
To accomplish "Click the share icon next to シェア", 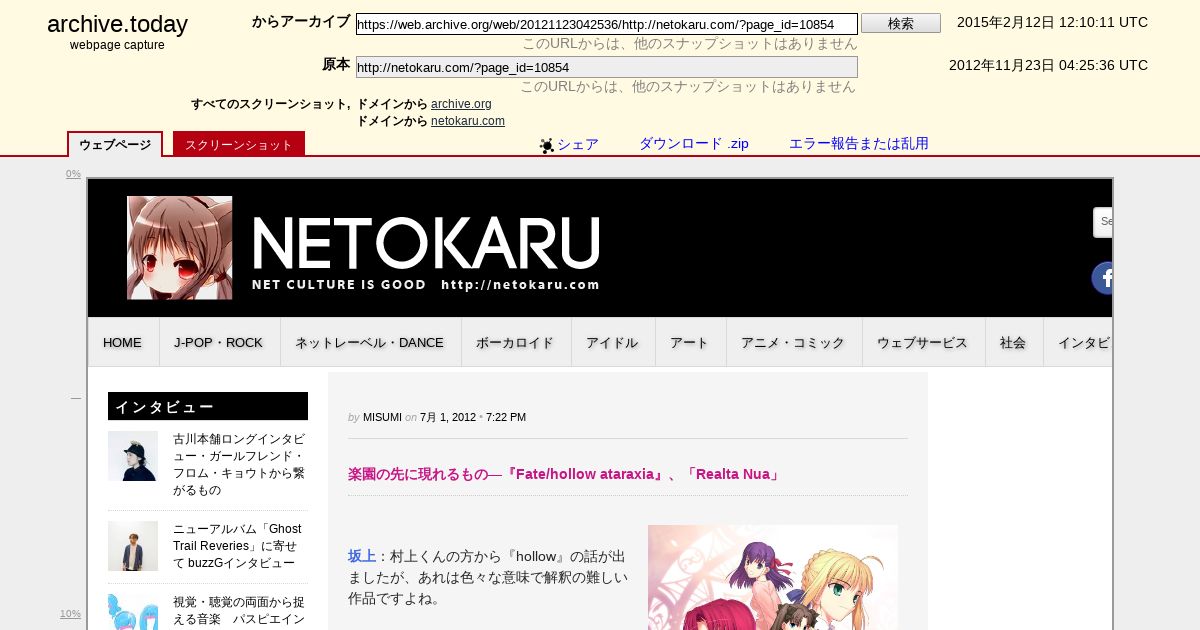I will point(547,146).
